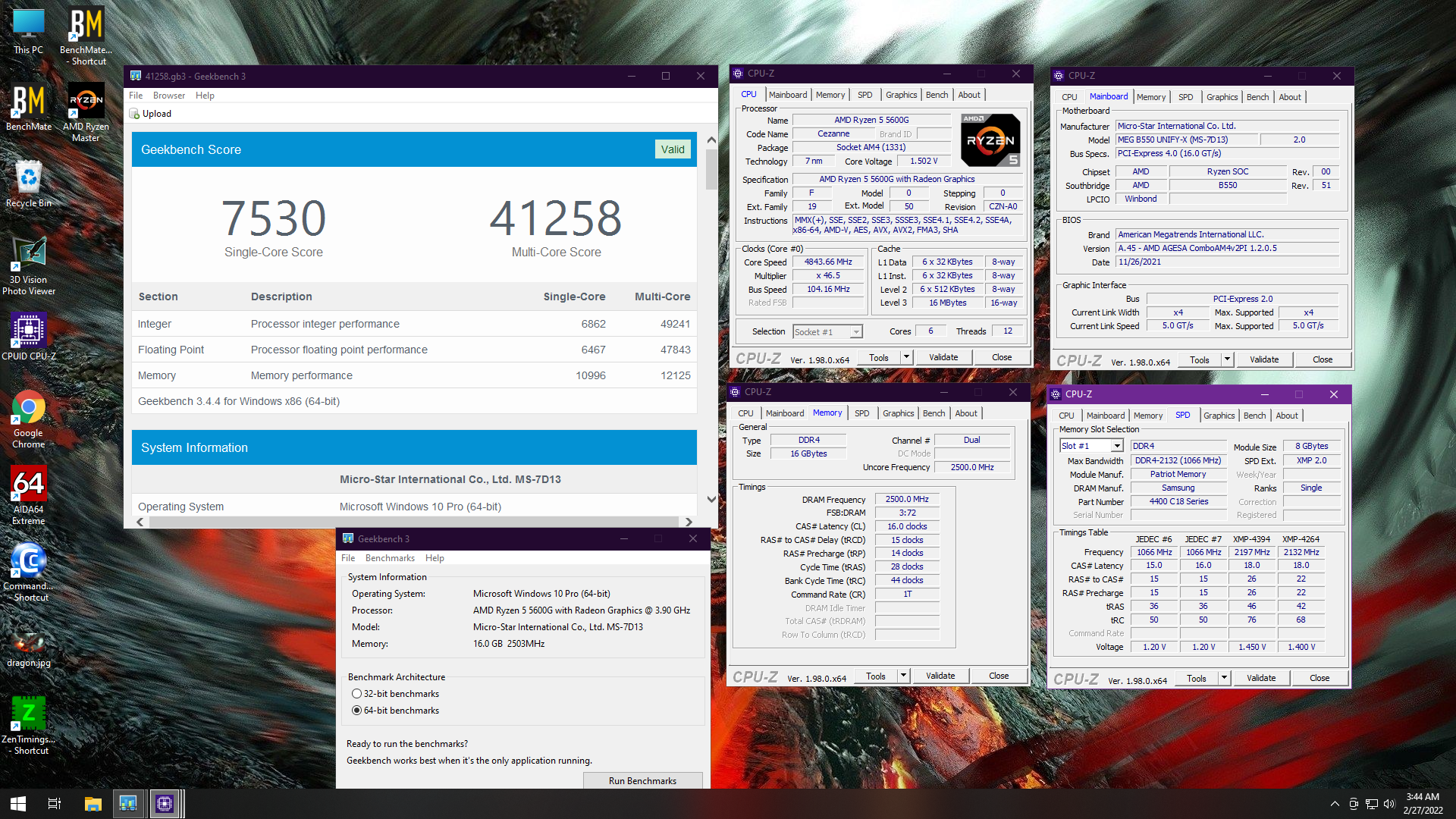Launch AMD Ryzen Master desktop icon
Image resolution: width=1456 pixels, height=819 pixels.
(86, 112)
